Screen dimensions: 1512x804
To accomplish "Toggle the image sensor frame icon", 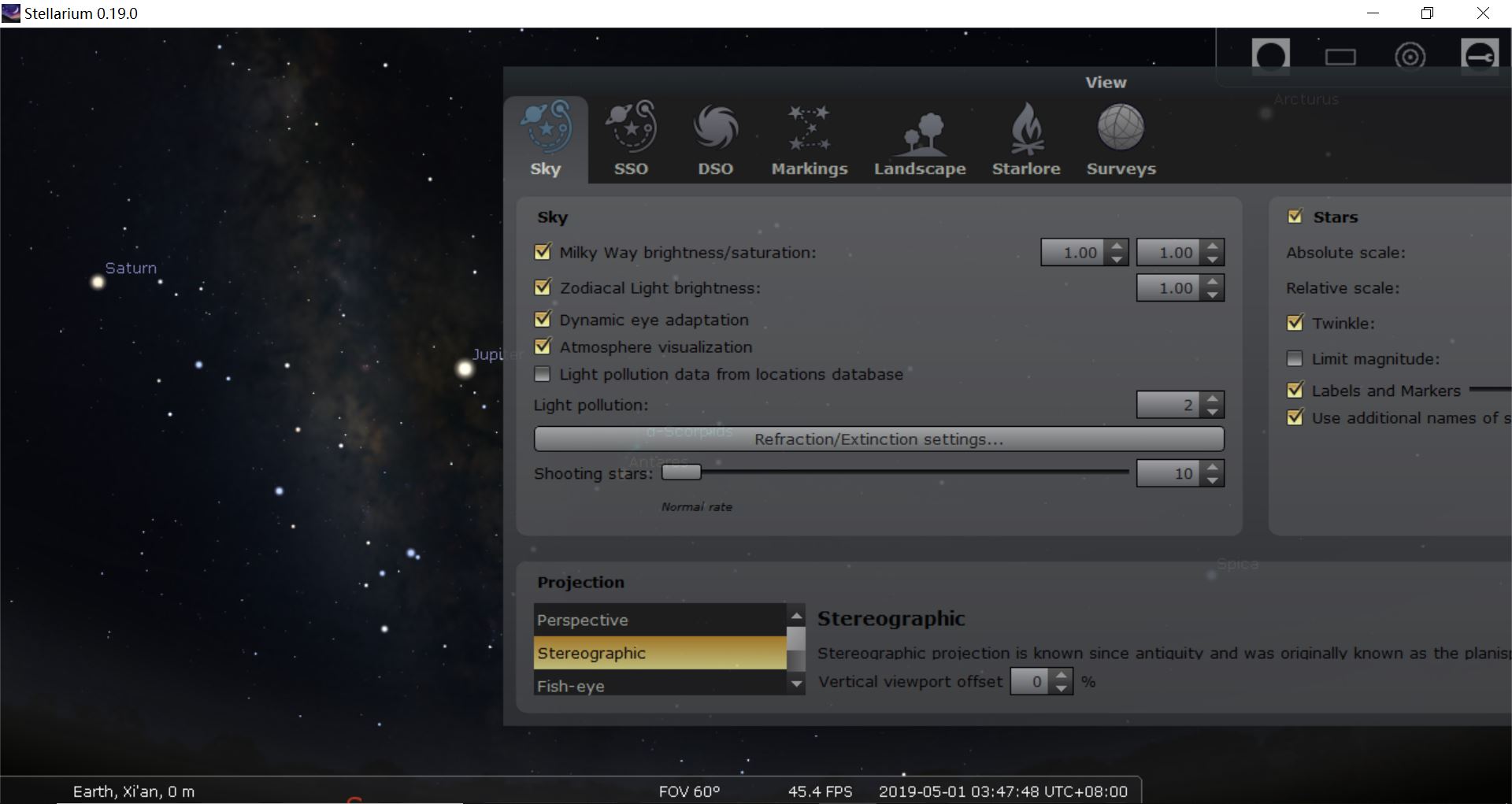I will point(1341,56).
